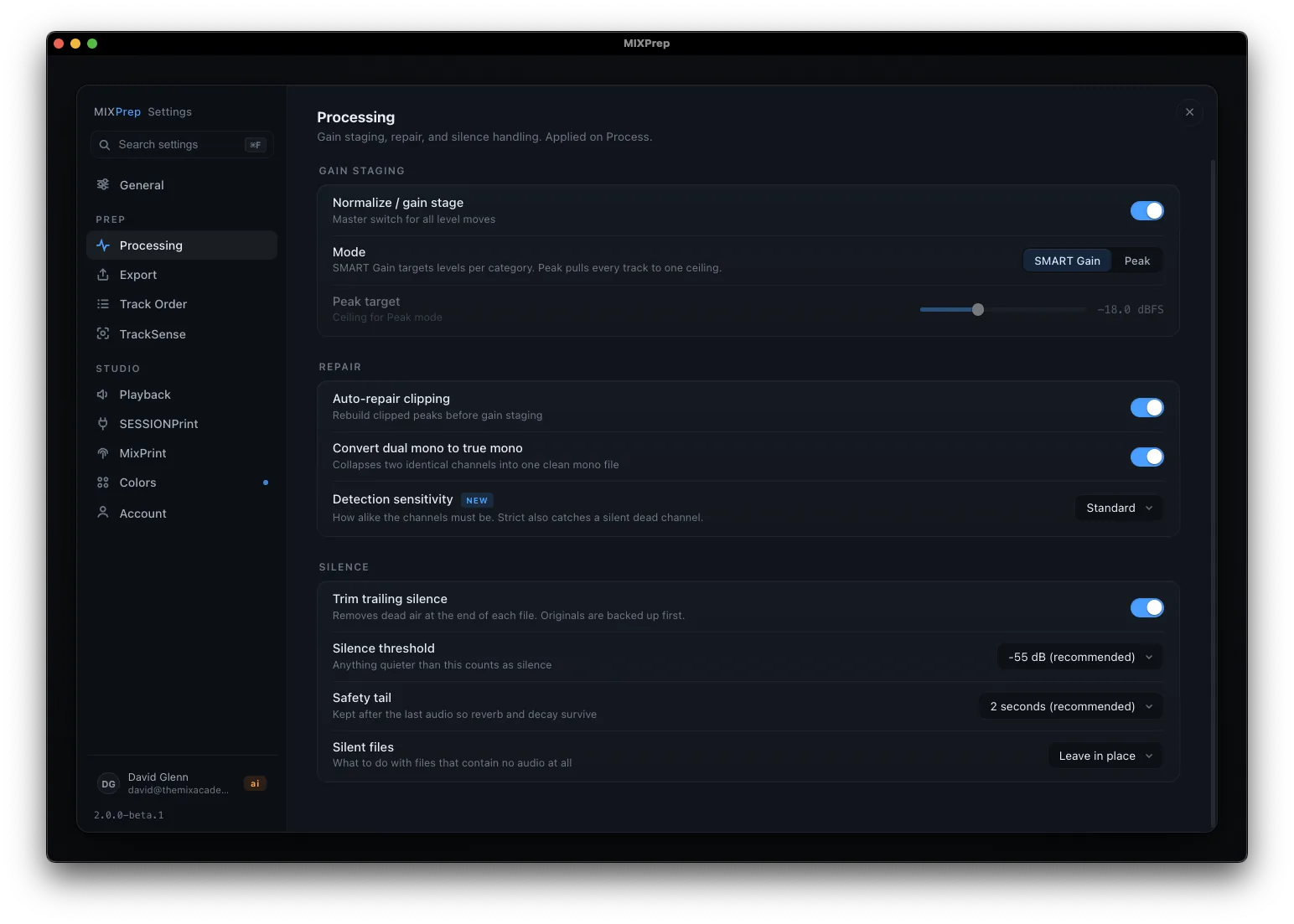Toggle Convert dual mono to true mono
This screenshot has width=1294, height=924.
pyautogui.click(x=1146, y=457)
